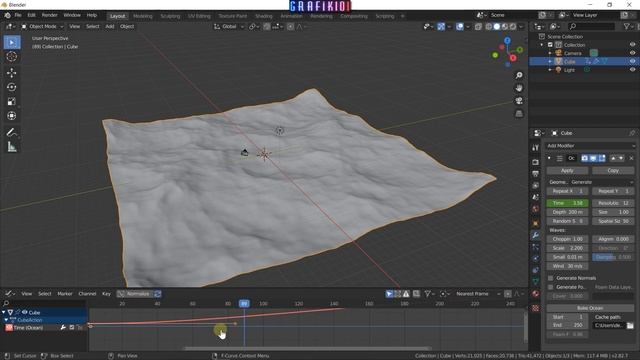The height and width of the screenshot is (360, 640).
Task: Choose the Move tool
Action: 12,73
